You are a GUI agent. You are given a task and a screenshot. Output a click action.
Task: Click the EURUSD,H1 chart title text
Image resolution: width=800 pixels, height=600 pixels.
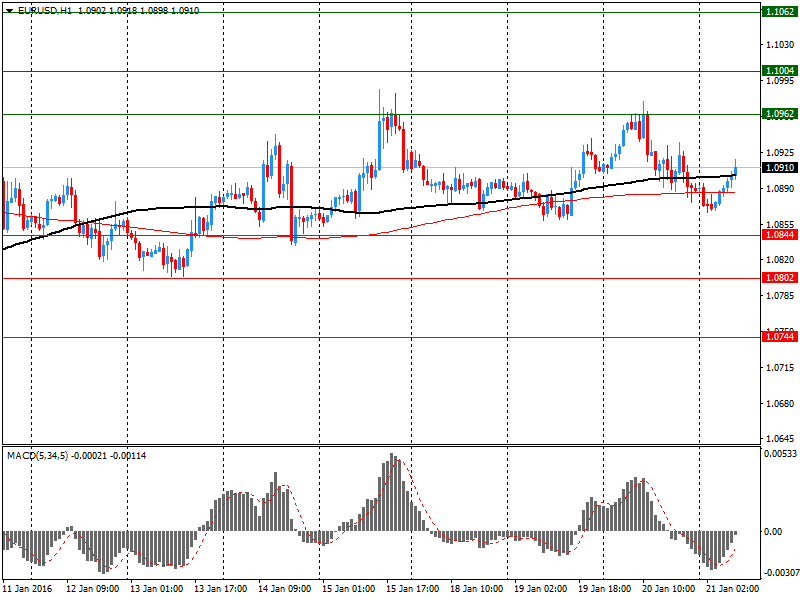tap(45, 10)
